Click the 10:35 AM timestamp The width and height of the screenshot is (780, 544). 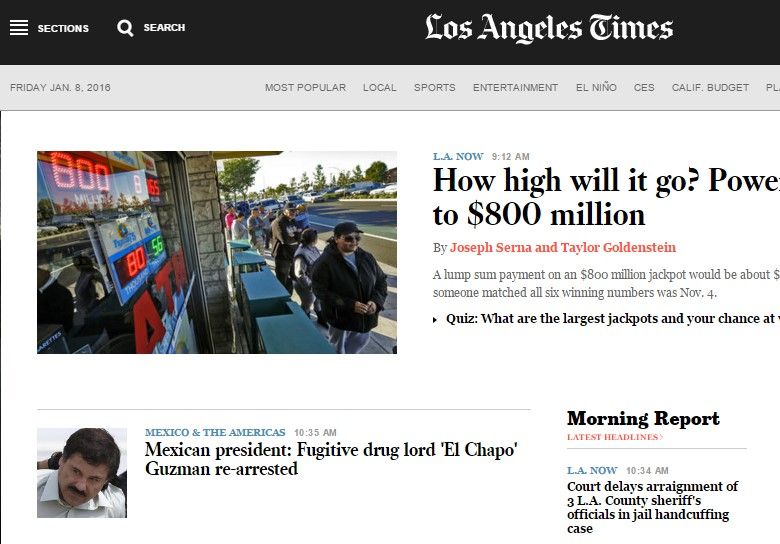pyautogui.click(x=315, y=433)
